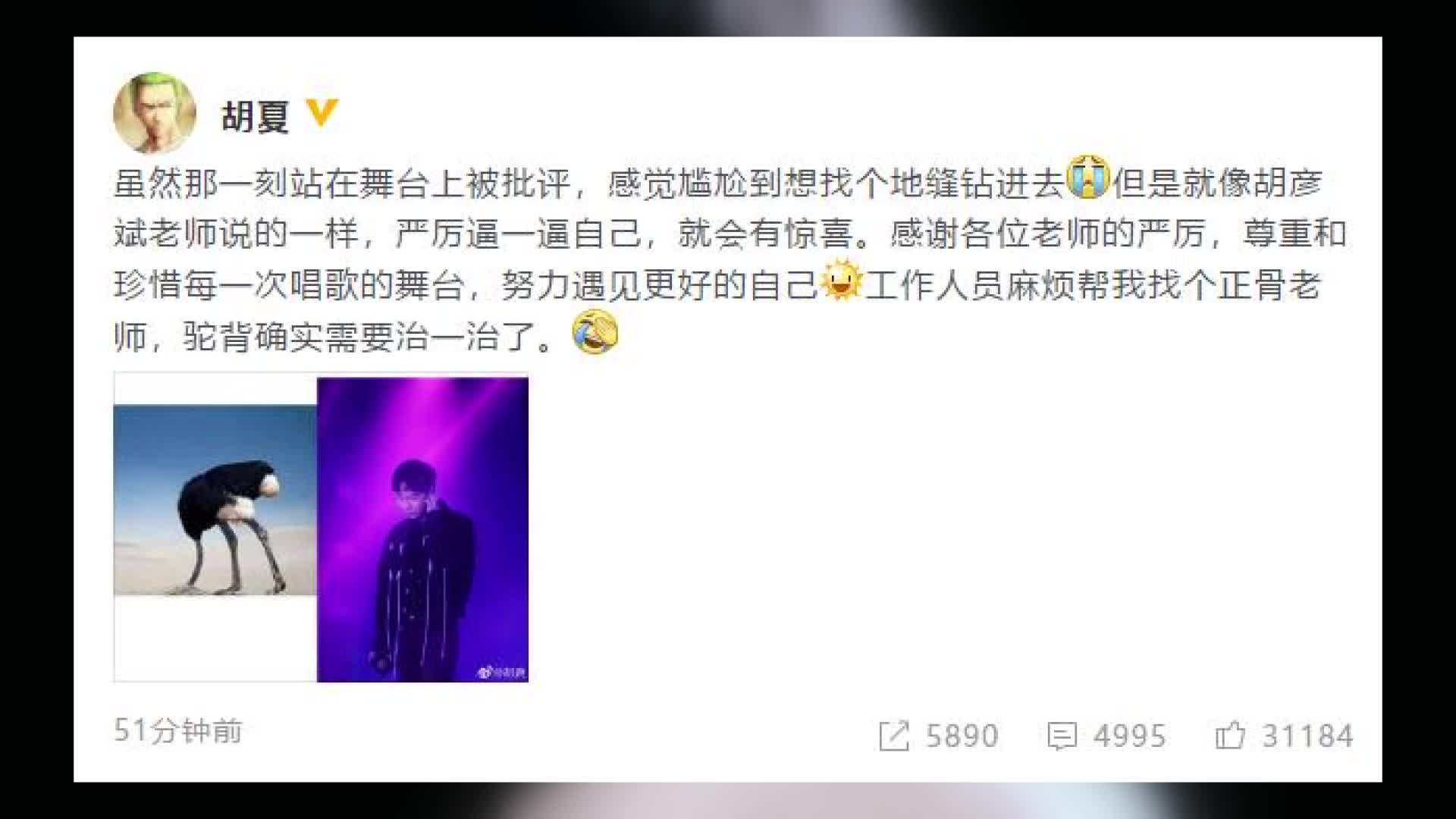Click the 51分钟前 timestamp
Screen dimensions: 1456x819
tap(178, 731)
